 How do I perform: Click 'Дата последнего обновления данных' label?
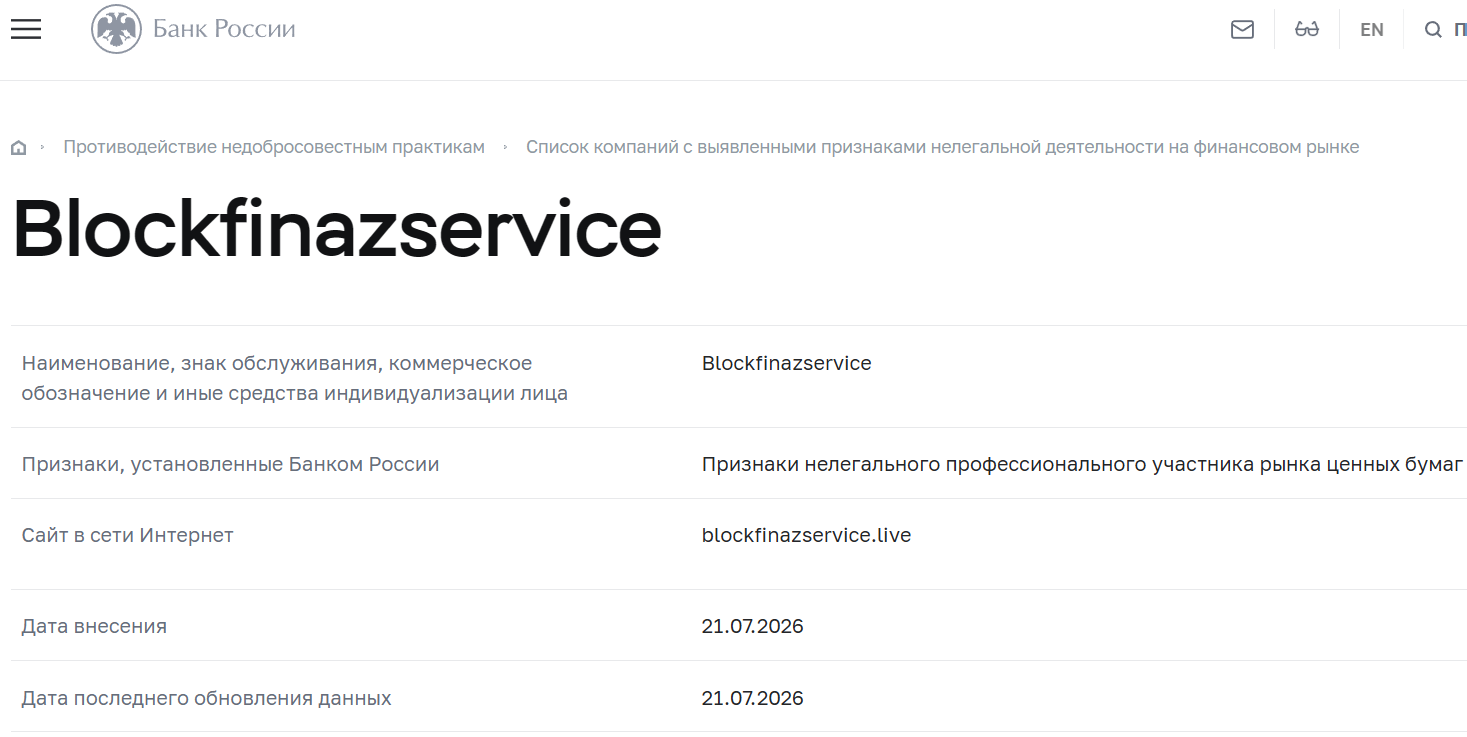(x=207, y=698)
